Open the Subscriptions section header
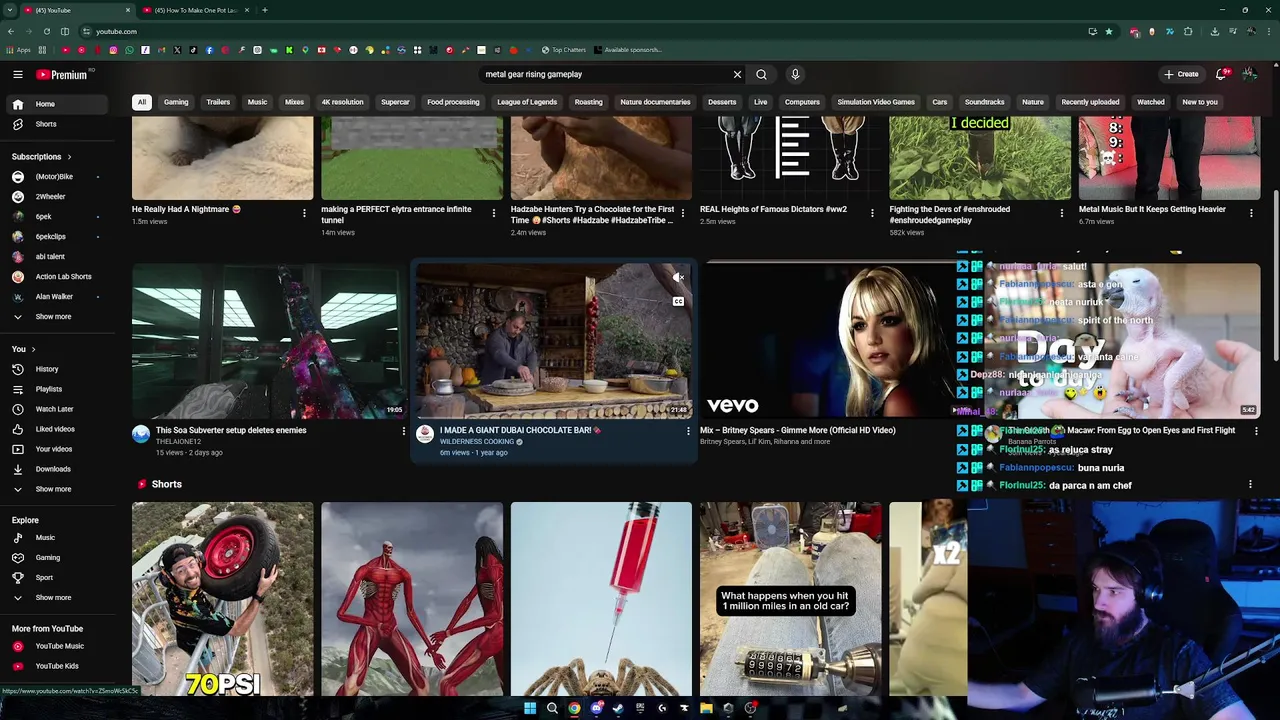Image resolution: width=1280 pixels, height=720 pixels. [x=41, y=157]
